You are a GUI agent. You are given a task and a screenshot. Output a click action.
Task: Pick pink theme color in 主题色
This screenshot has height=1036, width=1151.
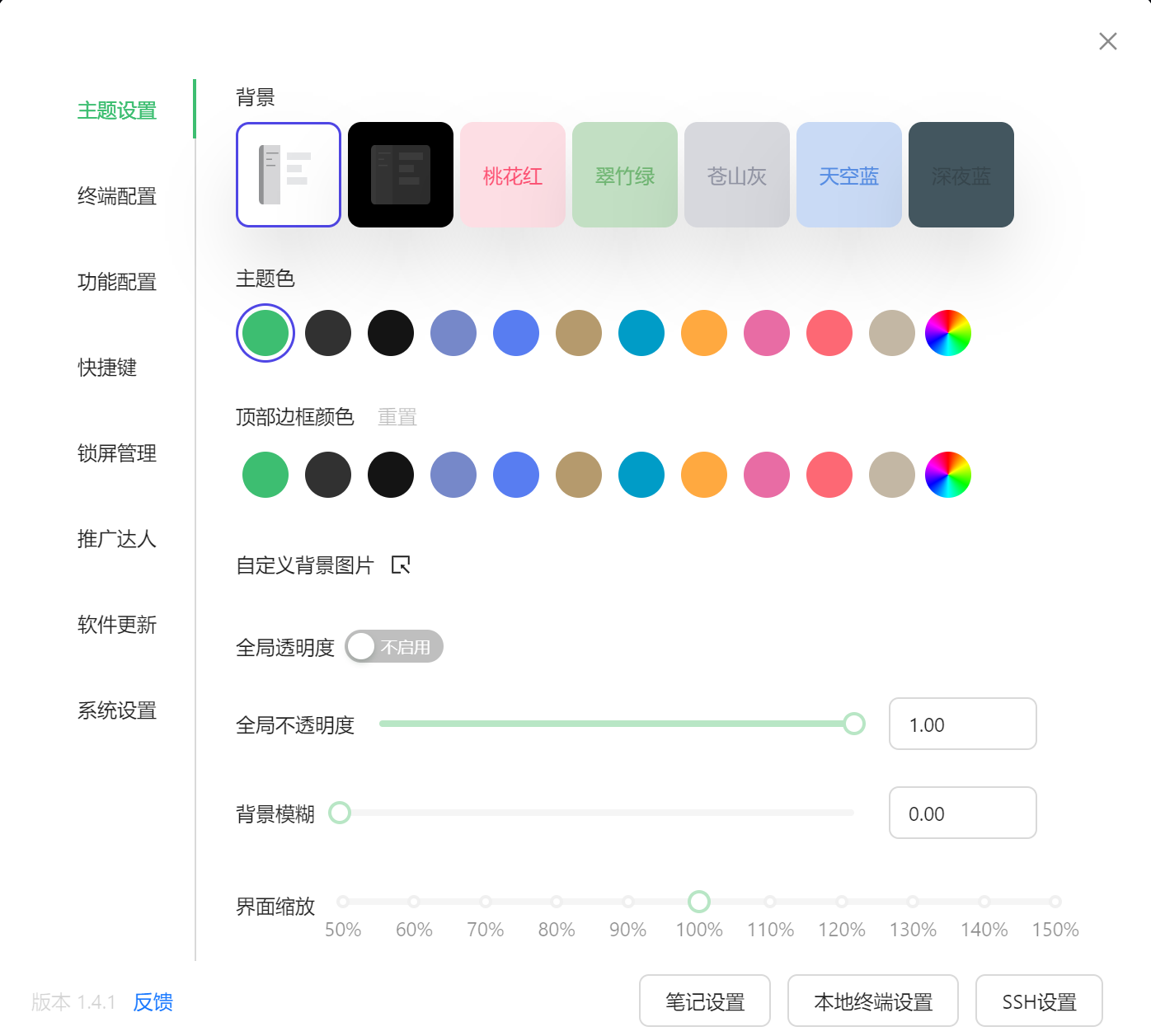[x=767, y=333]
